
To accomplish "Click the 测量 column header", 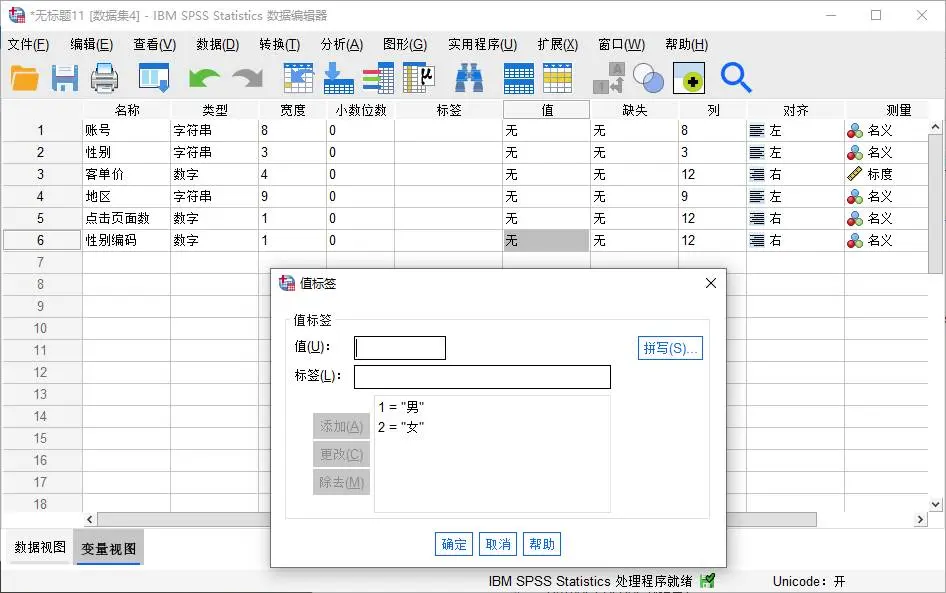I will point(889,110).
